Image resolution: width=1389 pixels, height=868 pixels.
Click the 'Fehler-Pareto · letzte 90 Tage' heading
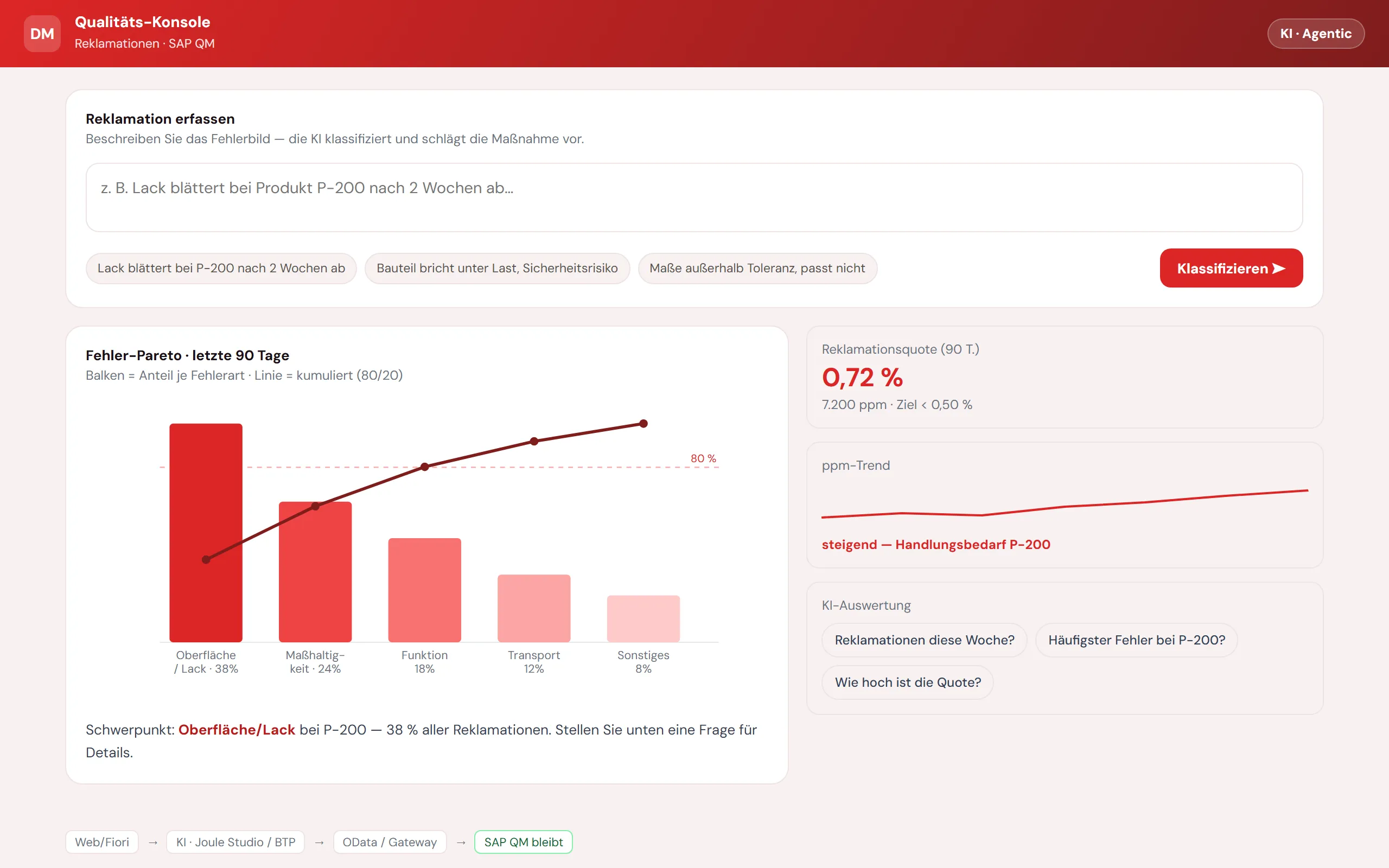point(187,355)
